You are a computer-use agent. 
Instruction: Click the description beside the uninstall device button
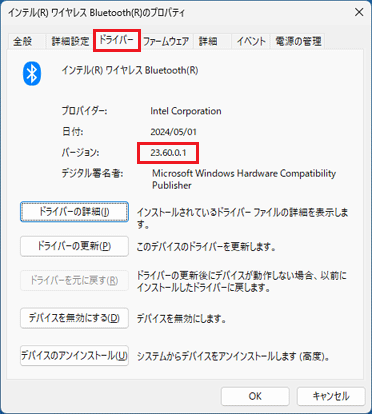[234, 357]
